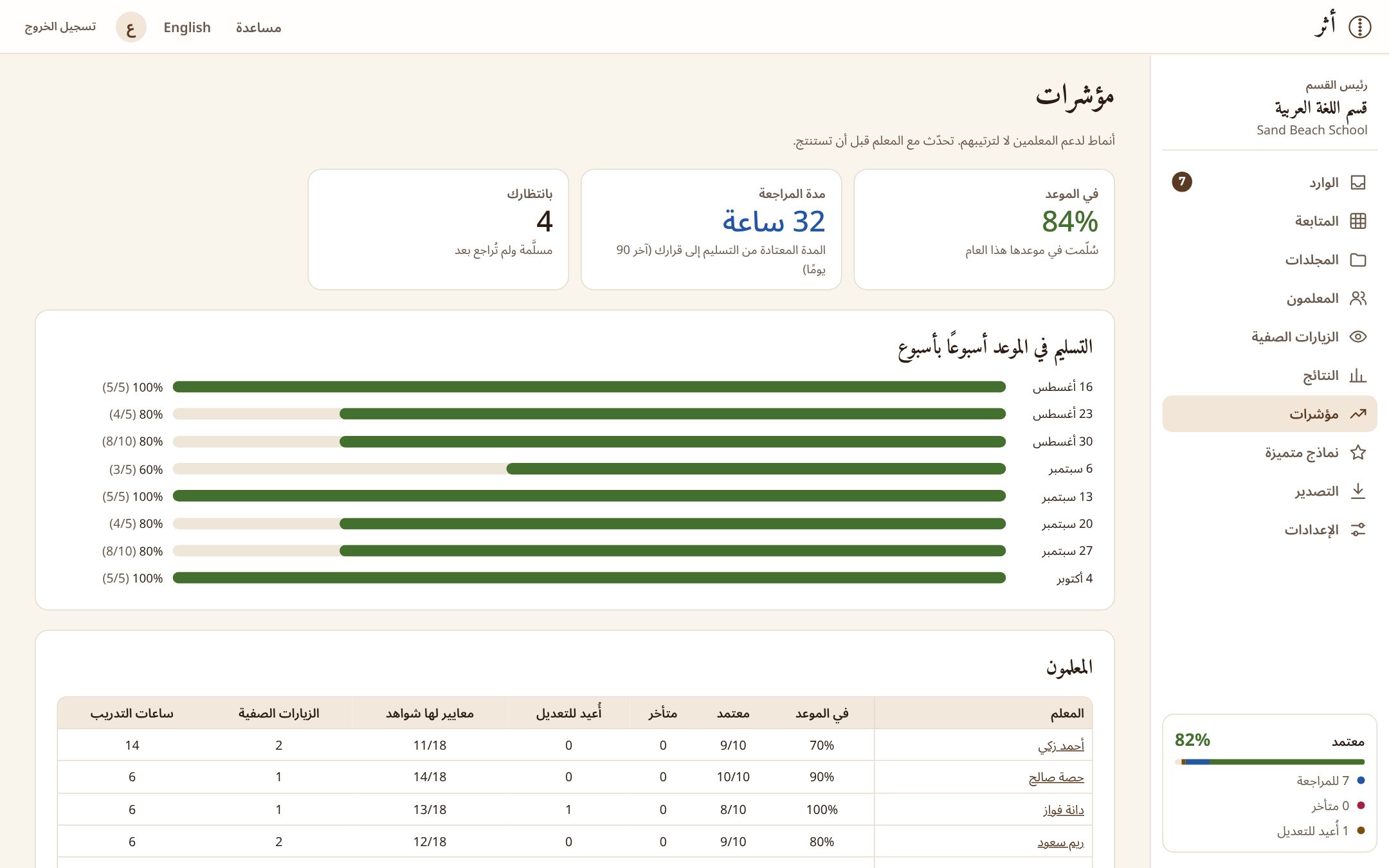
Task: Open teacher ريم سعود profile link
Action: click(1061, 842)
